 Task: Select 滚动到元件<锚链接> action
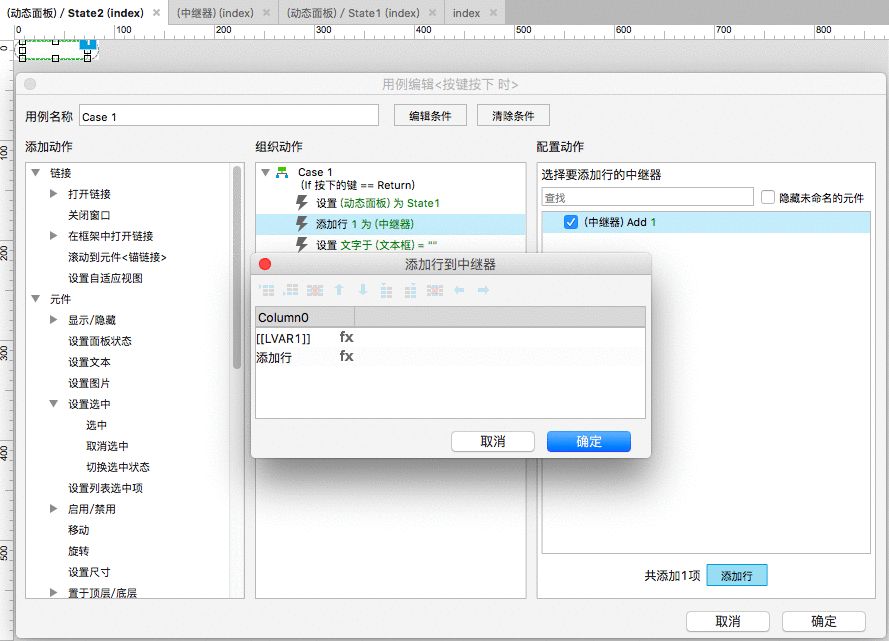117,257
